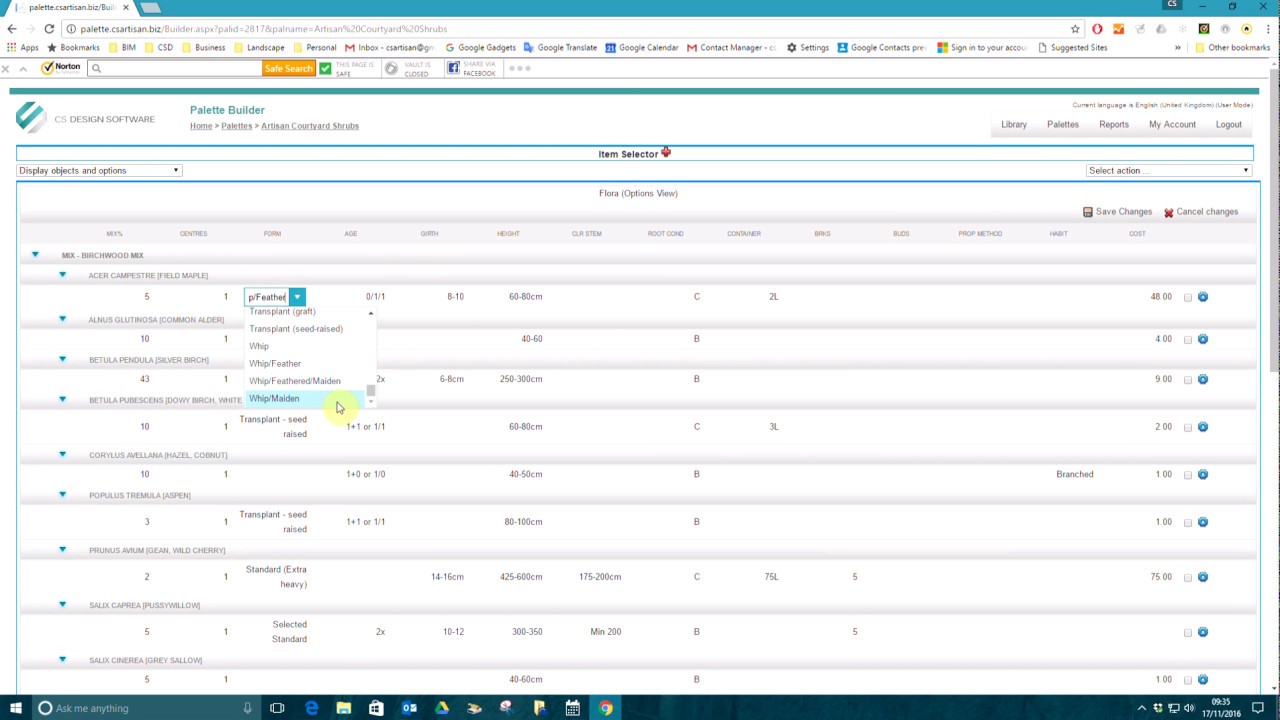This screenshot has height=720, width=1280.
Task: Bookmark this page with star icon
Action: [x=1075, y=29]
